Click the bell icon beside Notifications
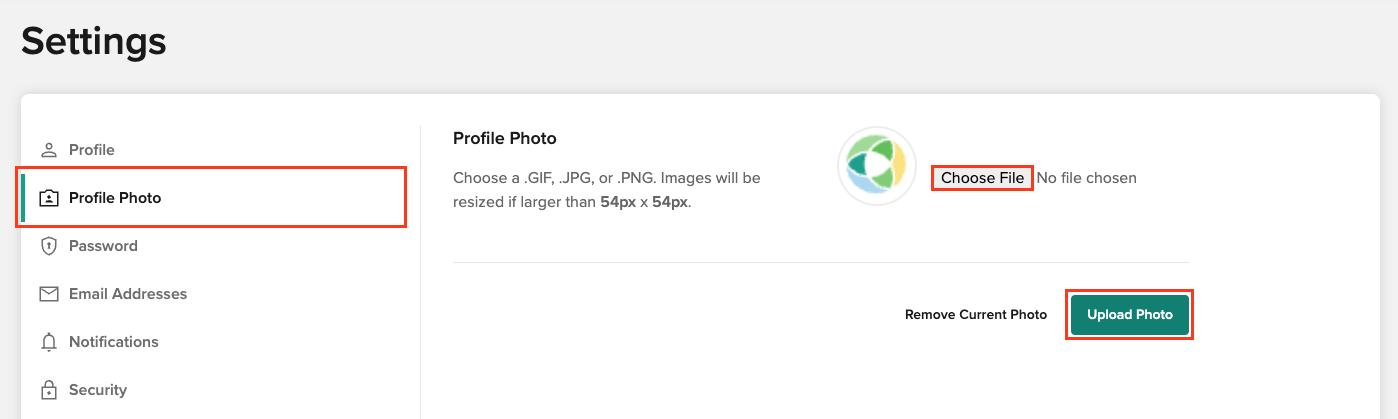Image resolution: width=1398 pixels, height=419 pixels. 48,342
